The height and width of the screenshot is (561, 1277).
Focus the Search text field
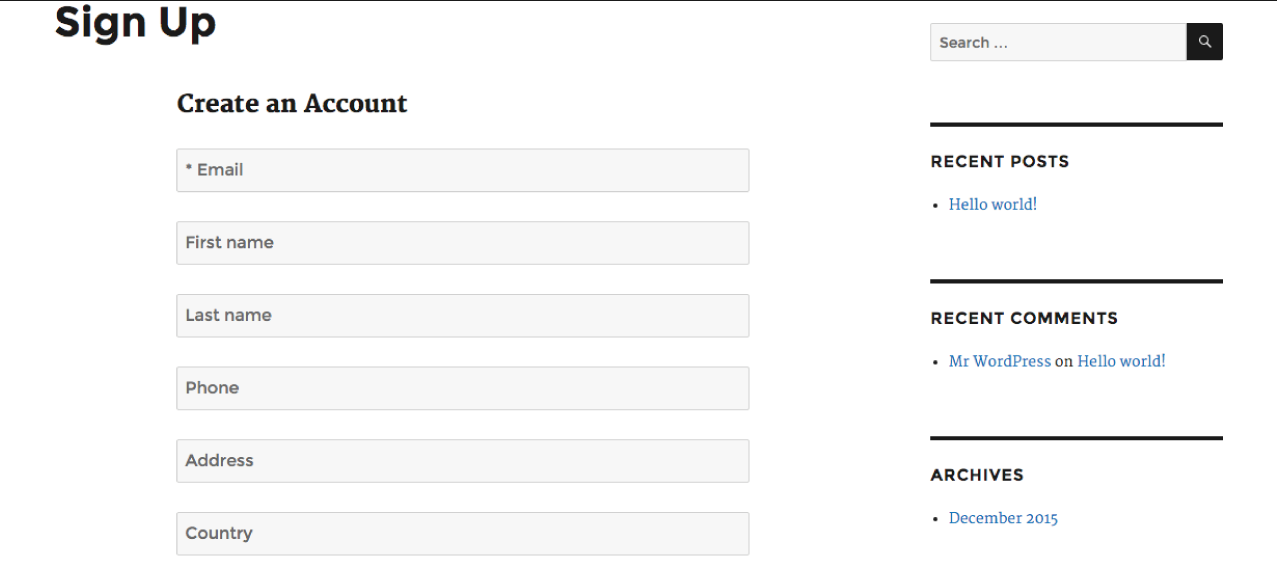[x=1057, y=42]
